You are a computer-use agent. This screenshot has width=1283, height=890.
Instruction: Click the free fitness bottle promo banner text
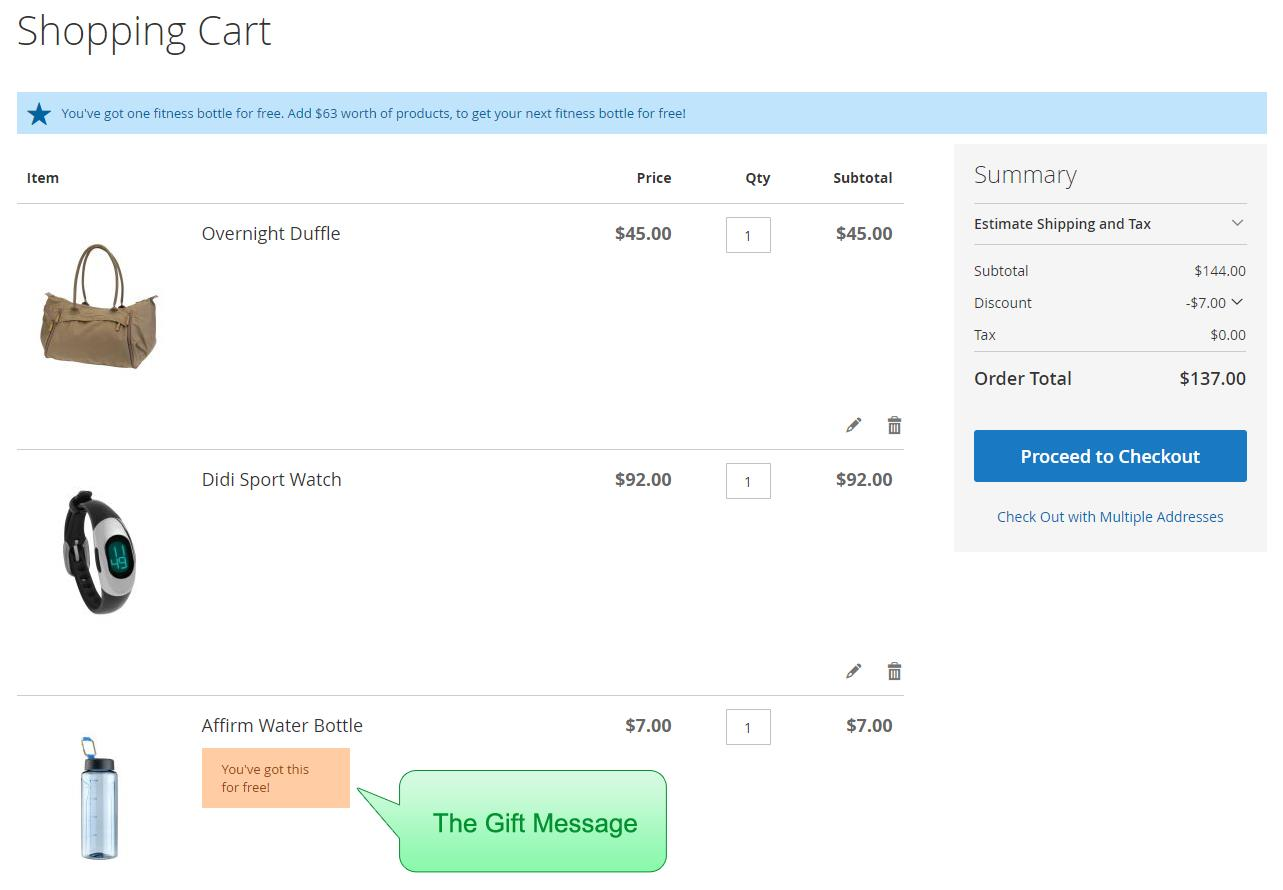pyautogui.click(x=374, y=114)
